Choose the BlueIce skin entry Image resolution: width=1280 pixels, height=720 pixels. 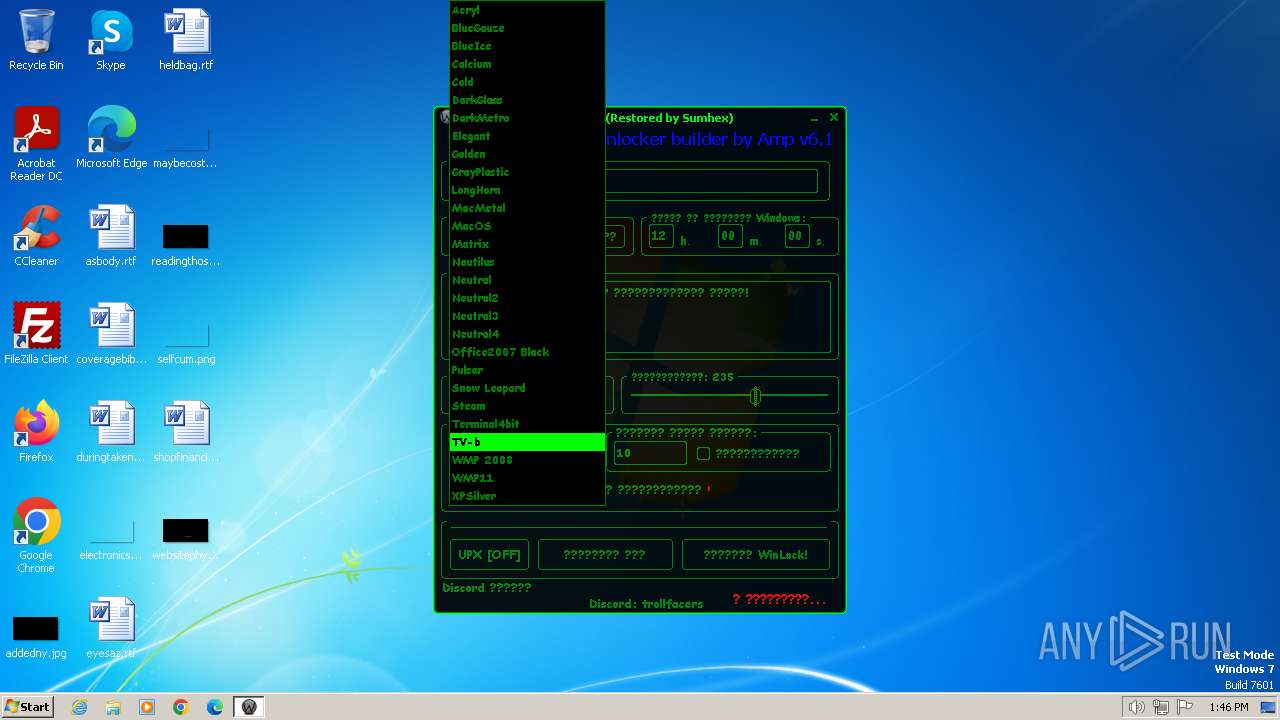(527, 46)
